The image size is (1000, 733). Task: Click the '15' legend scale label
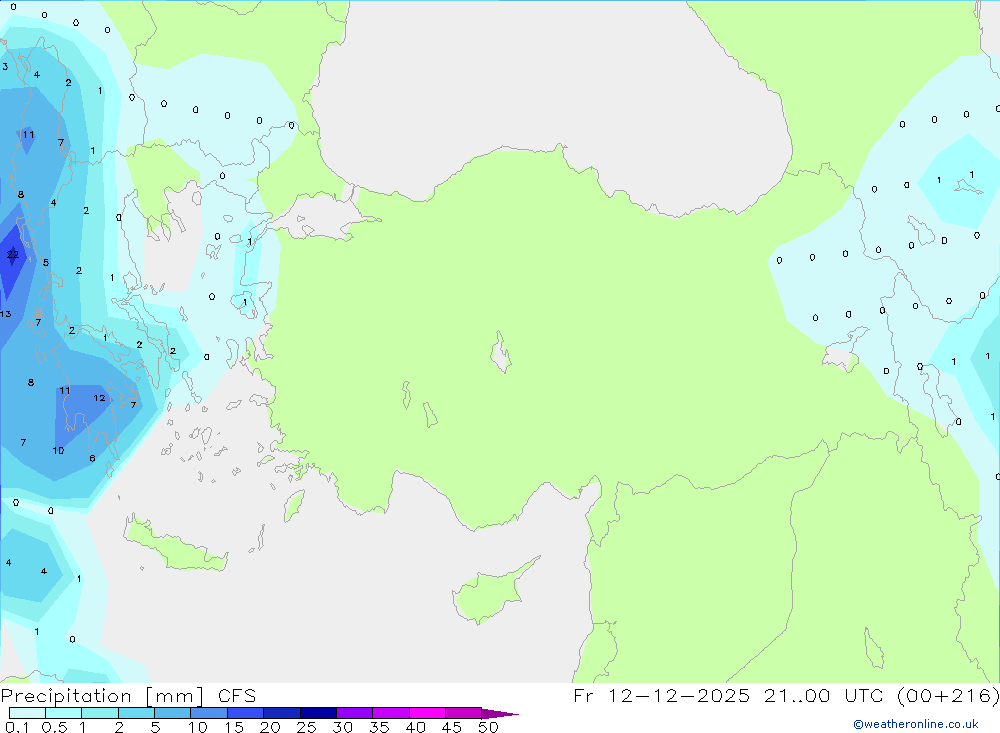[x=234, y=727]
